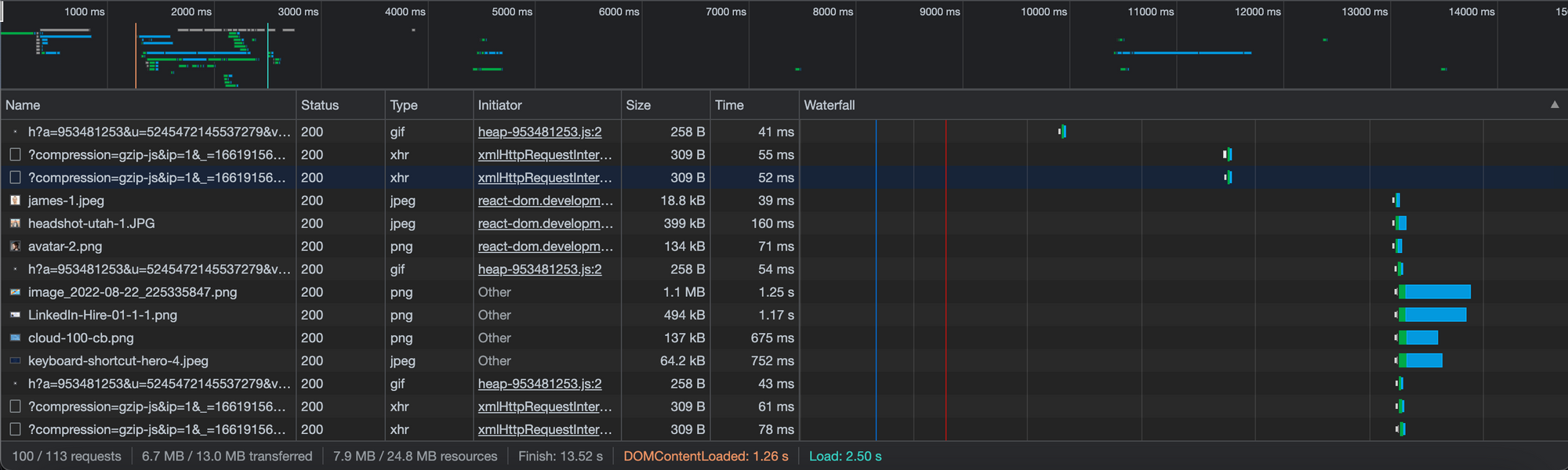The width and height of the screenshot is (1568, 470).
Task: Toggle the Waterfall column sort arrow
Action: tap(1554, 105)
